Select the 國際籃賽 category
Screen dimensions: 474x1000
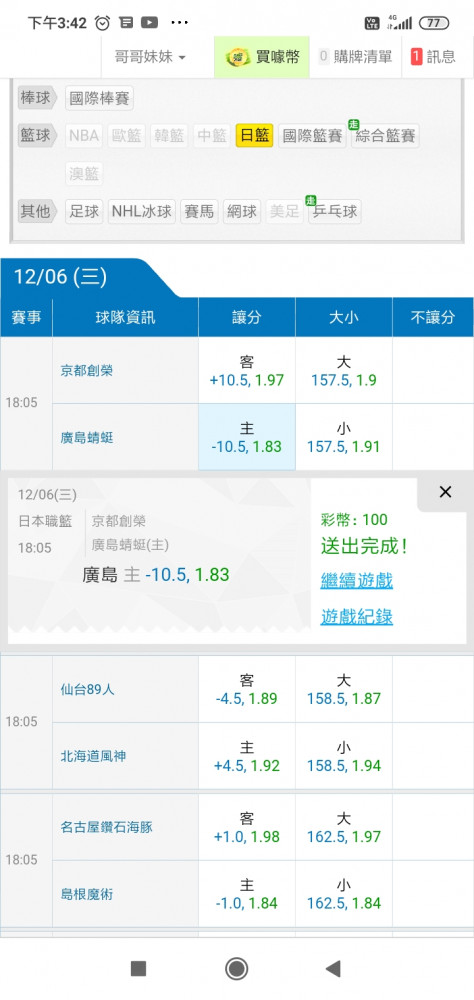pyautogui.click(x=313, y=136)
